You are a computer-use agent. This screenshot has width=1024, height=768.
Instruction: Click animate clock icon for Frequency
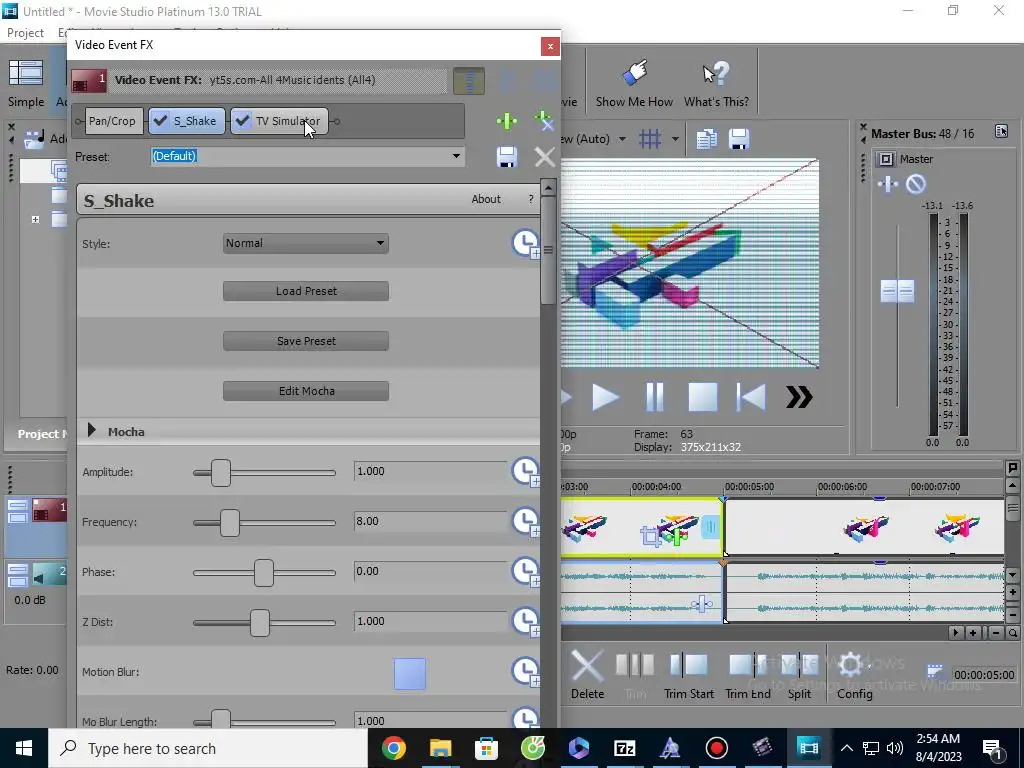[x=526, y=522]
